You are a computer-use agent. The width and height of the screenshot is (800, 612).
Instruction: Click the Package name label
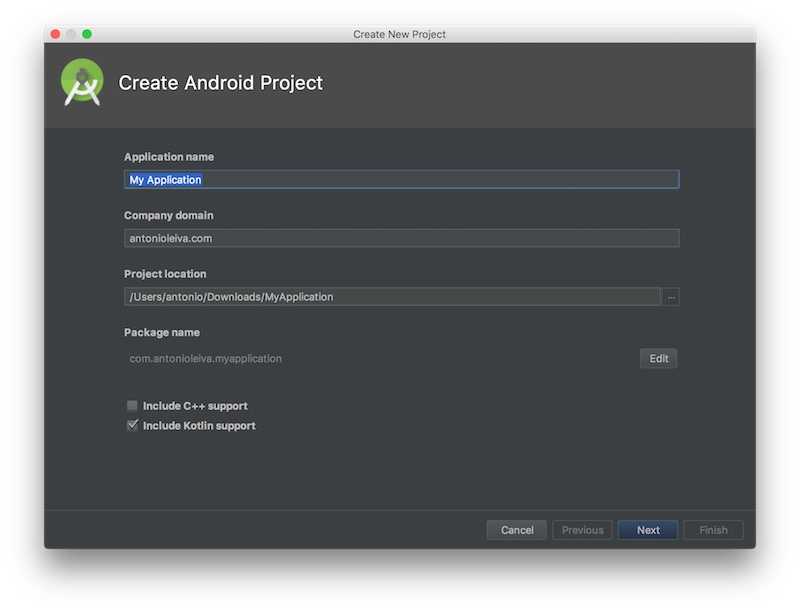coord(162,333)
